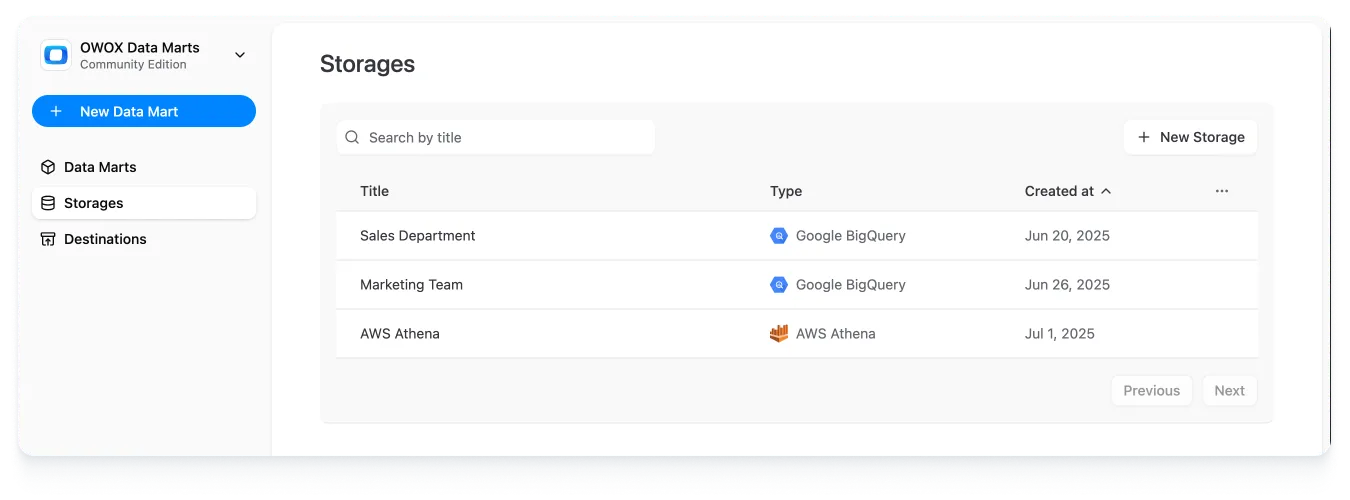Select Storages in the sidebar
The width and height of the screenshot is (1350, 500).
pyautogui.click(x=94, y=203)
